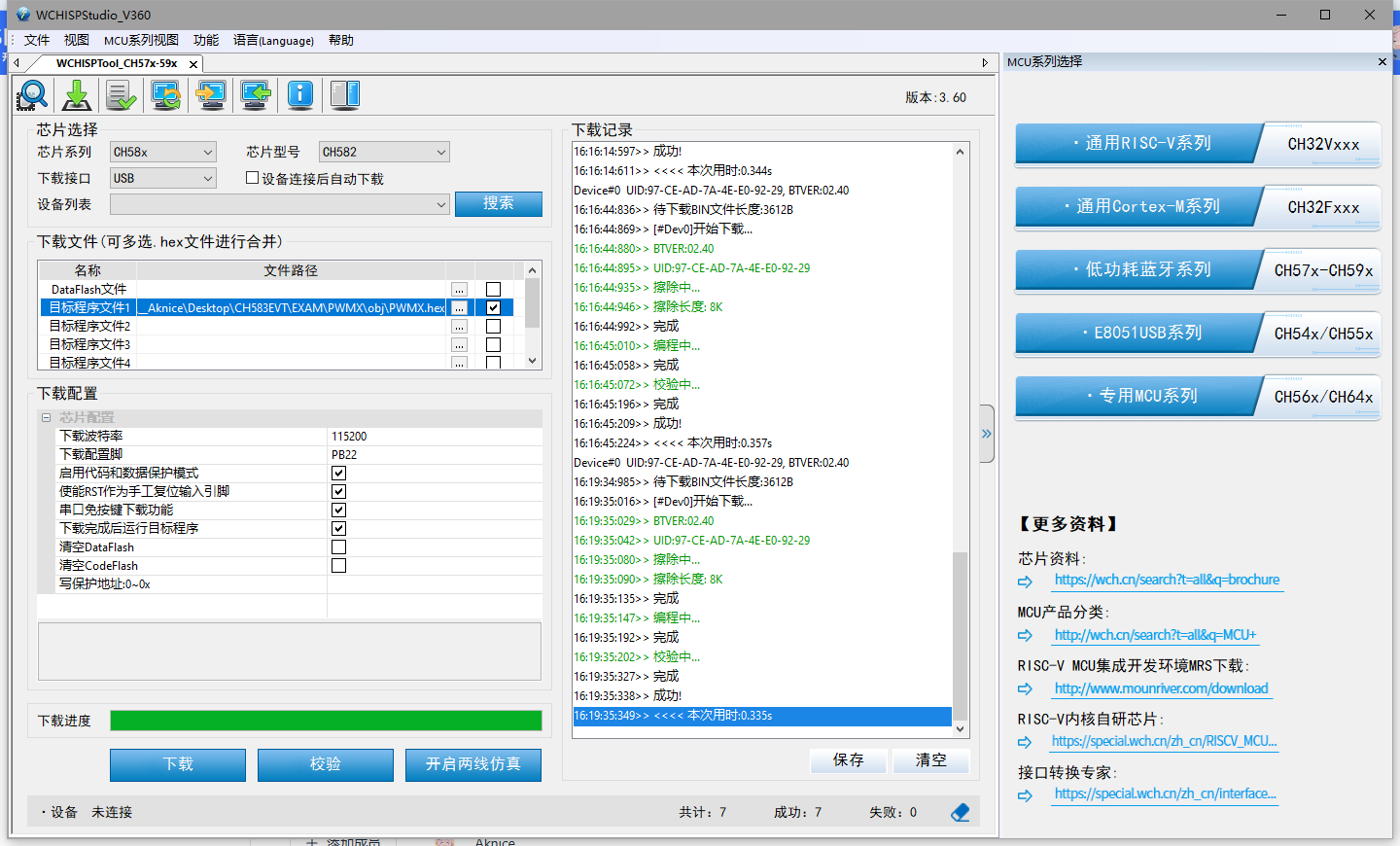Screen dimensions: 1400x846
Task: Clear the log with 清空 button
Action: pyautogui.click(x=931, y=760)
